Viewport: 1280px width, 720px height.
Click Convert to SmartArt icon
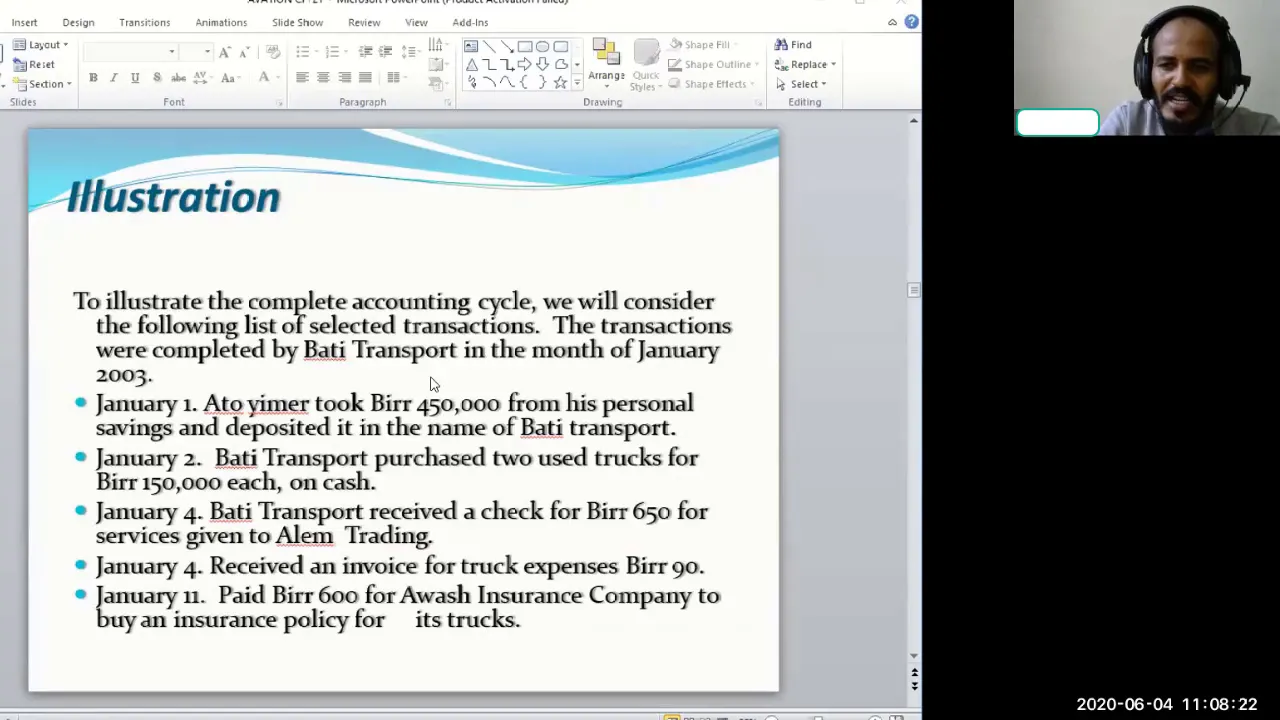[x=438, y=84]
